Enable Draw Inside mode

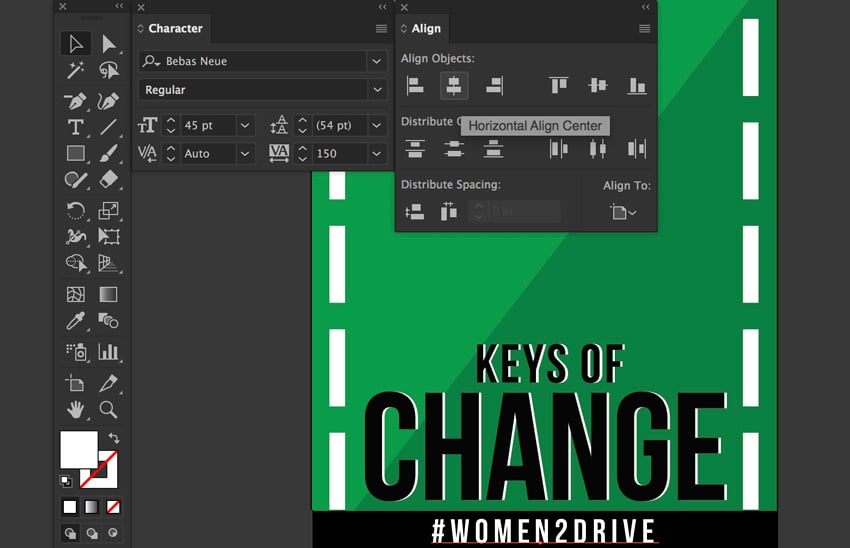pos(113,533)
